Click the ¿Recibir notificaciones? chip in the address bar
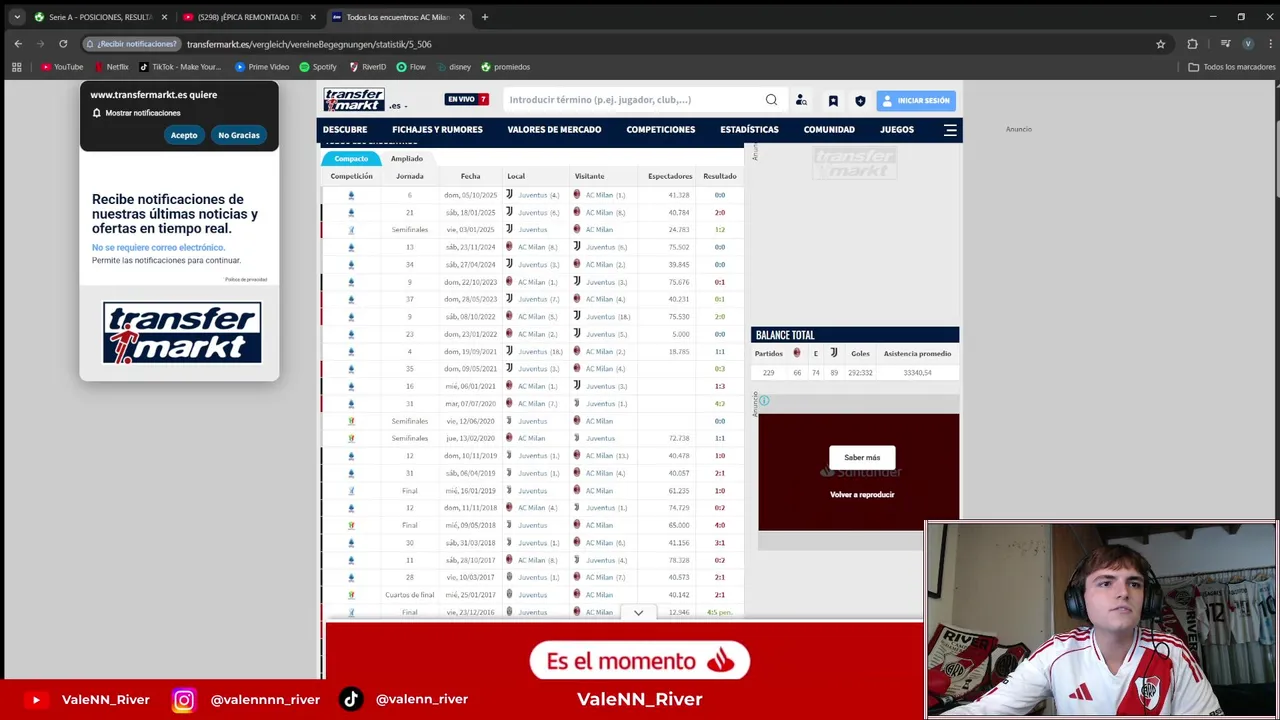Viewport: 1280px width, 720px height. (131, 44)
